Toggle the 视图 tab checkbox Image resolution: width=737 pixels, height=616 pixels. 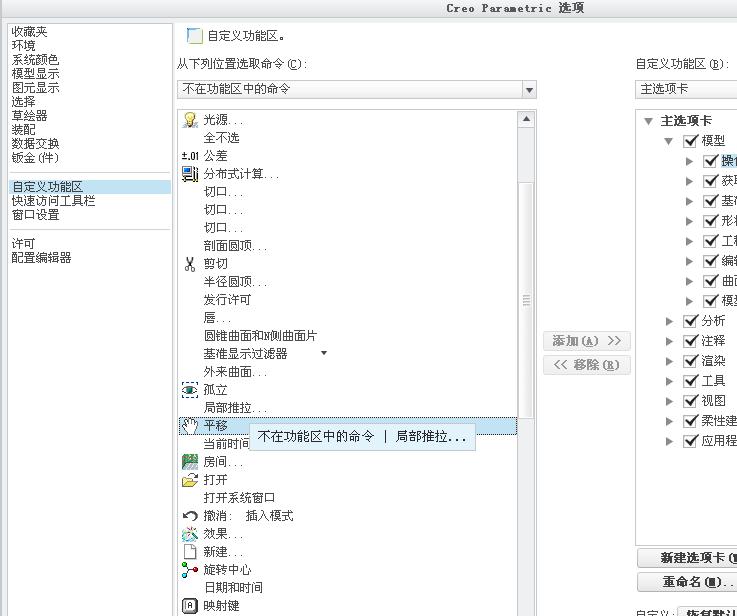pos(690,401)
